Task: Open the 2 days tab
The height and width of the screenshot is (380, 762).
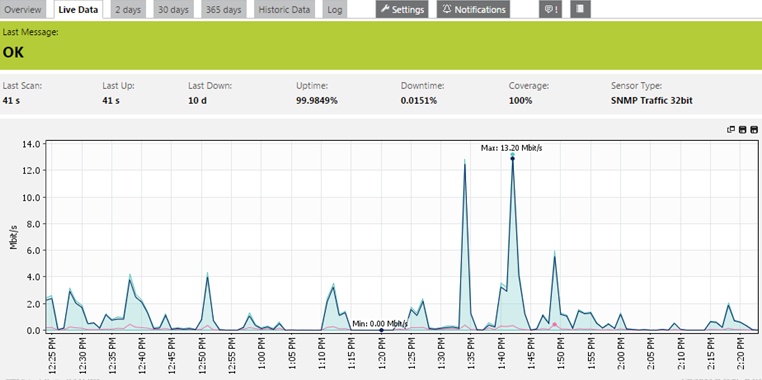Action: (x=128, y=9)
